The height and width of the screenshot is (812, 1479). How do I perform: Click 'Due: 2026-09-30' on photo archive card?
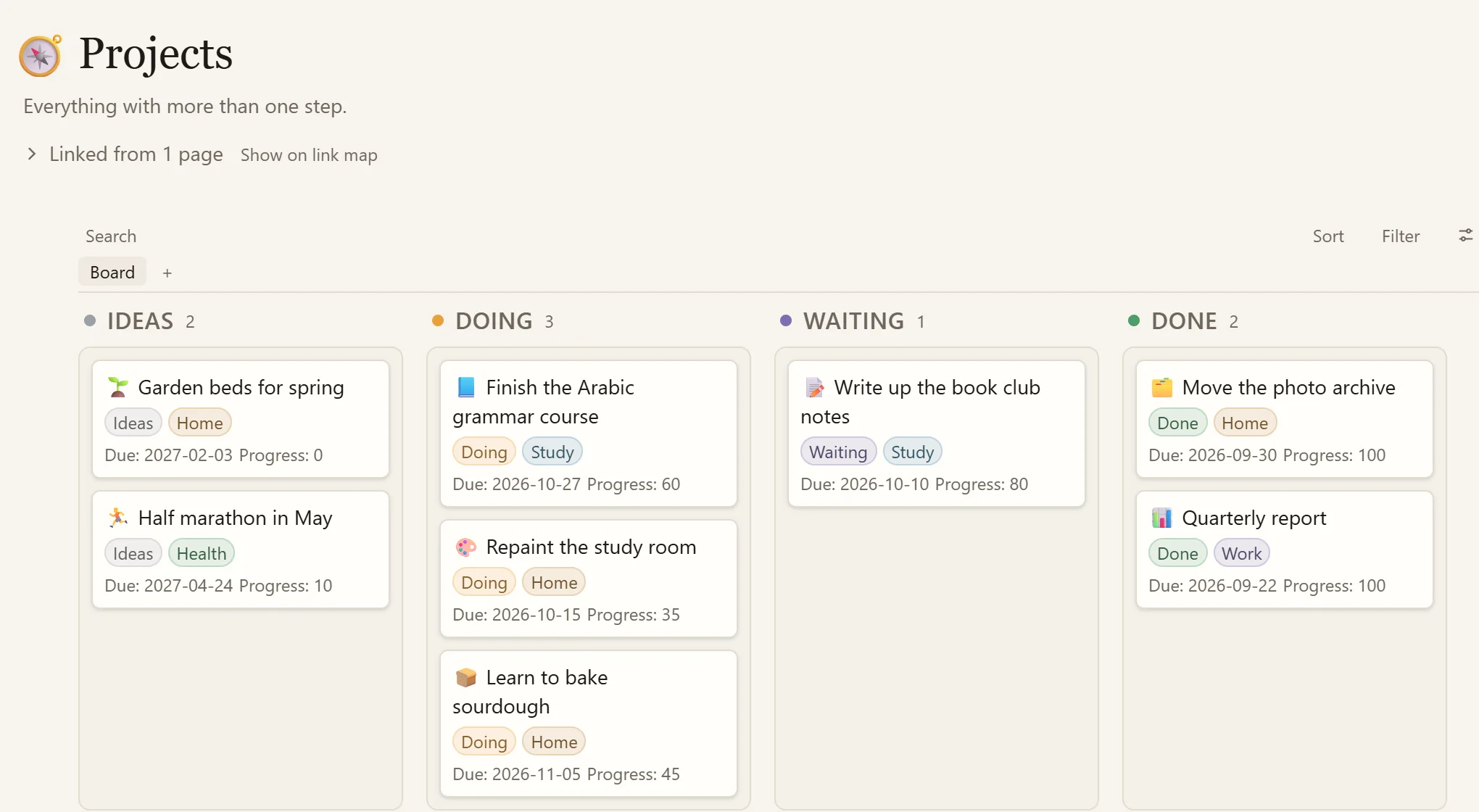(1213, 455)
